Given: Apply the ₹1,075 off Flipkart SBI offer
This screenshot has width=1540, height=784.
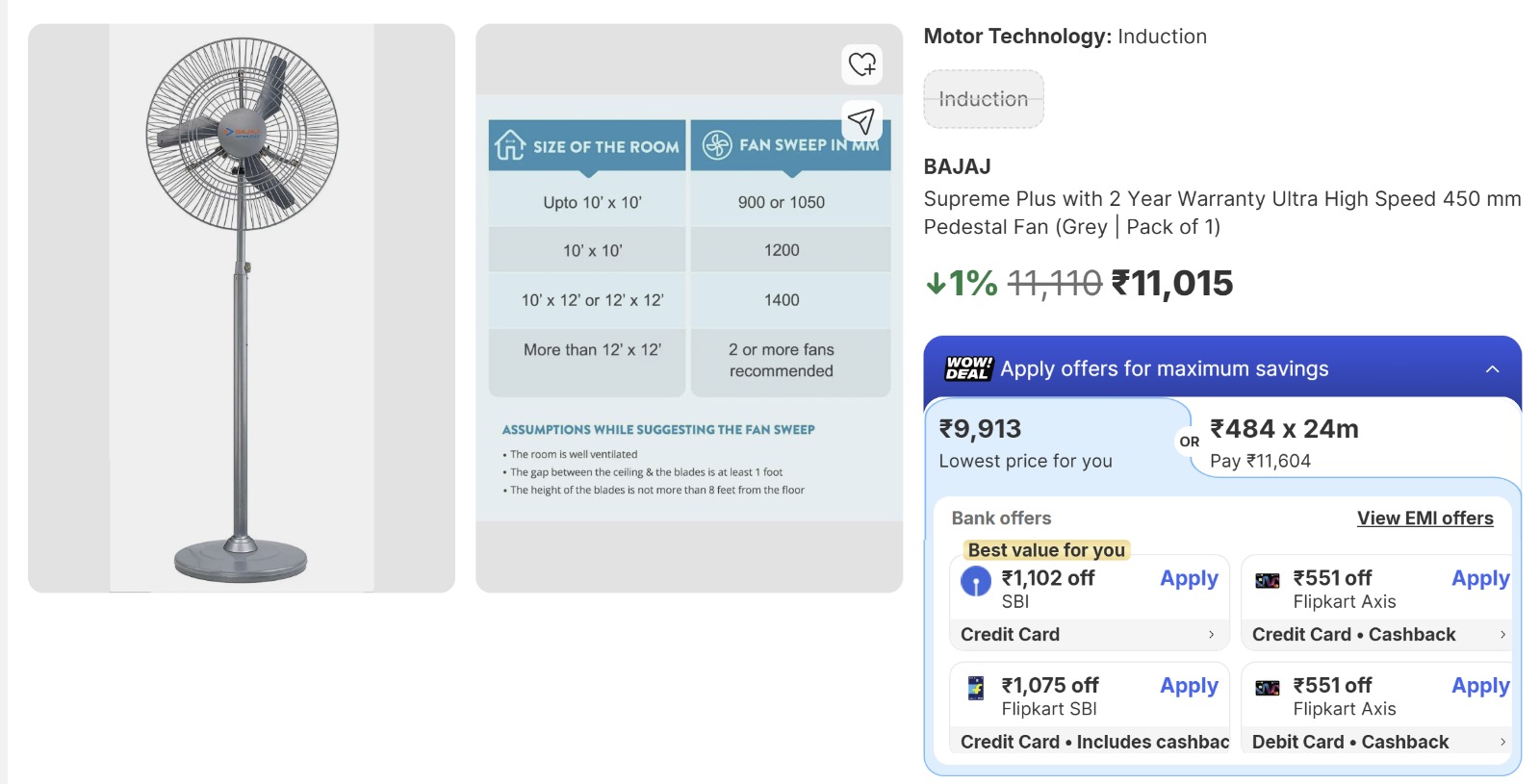Looking at the screenshot, I should [1189, 686].
